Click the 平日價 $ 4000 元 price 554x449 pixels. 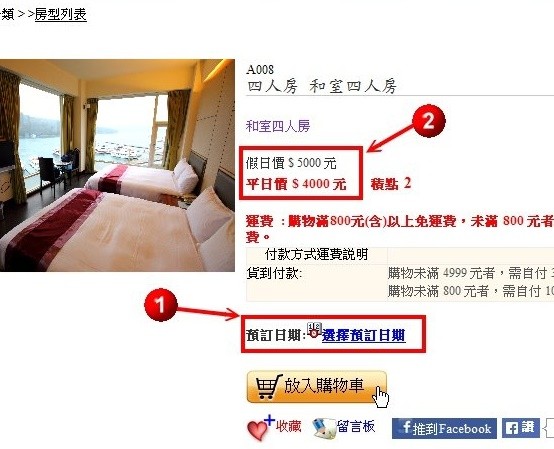point(296,184)
